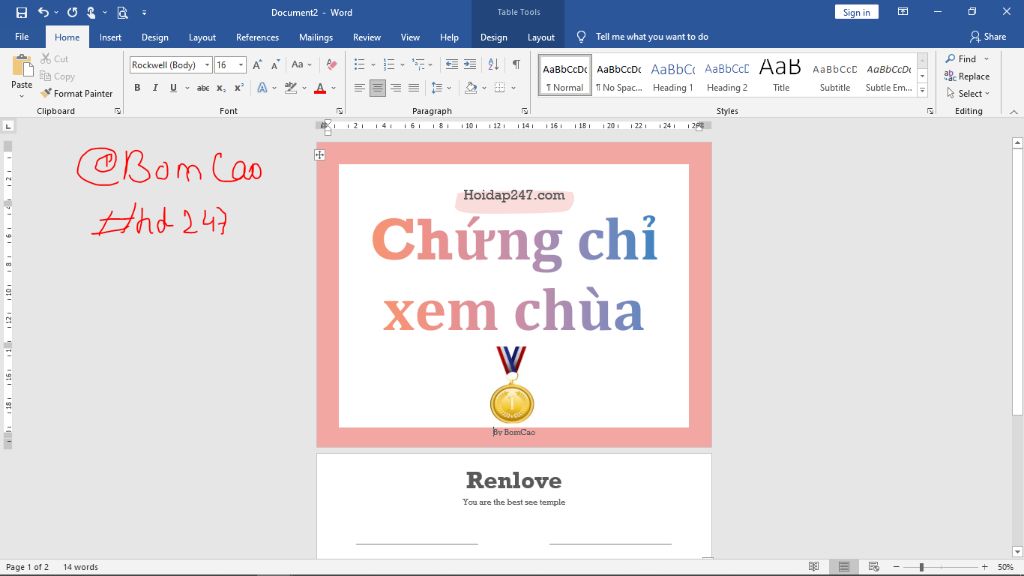This screenshot has width=1024, height=576.
Task: Open the Borders dropdown
Action: click(x=513, y=88)
